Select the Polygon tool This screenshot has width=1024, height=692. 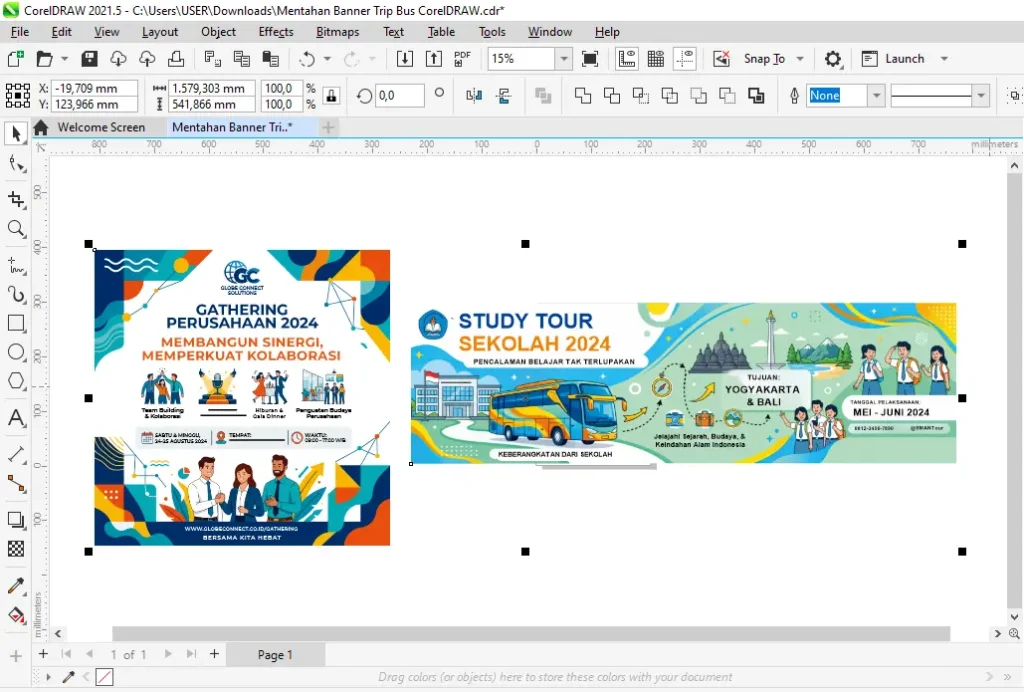click(16, 381)
